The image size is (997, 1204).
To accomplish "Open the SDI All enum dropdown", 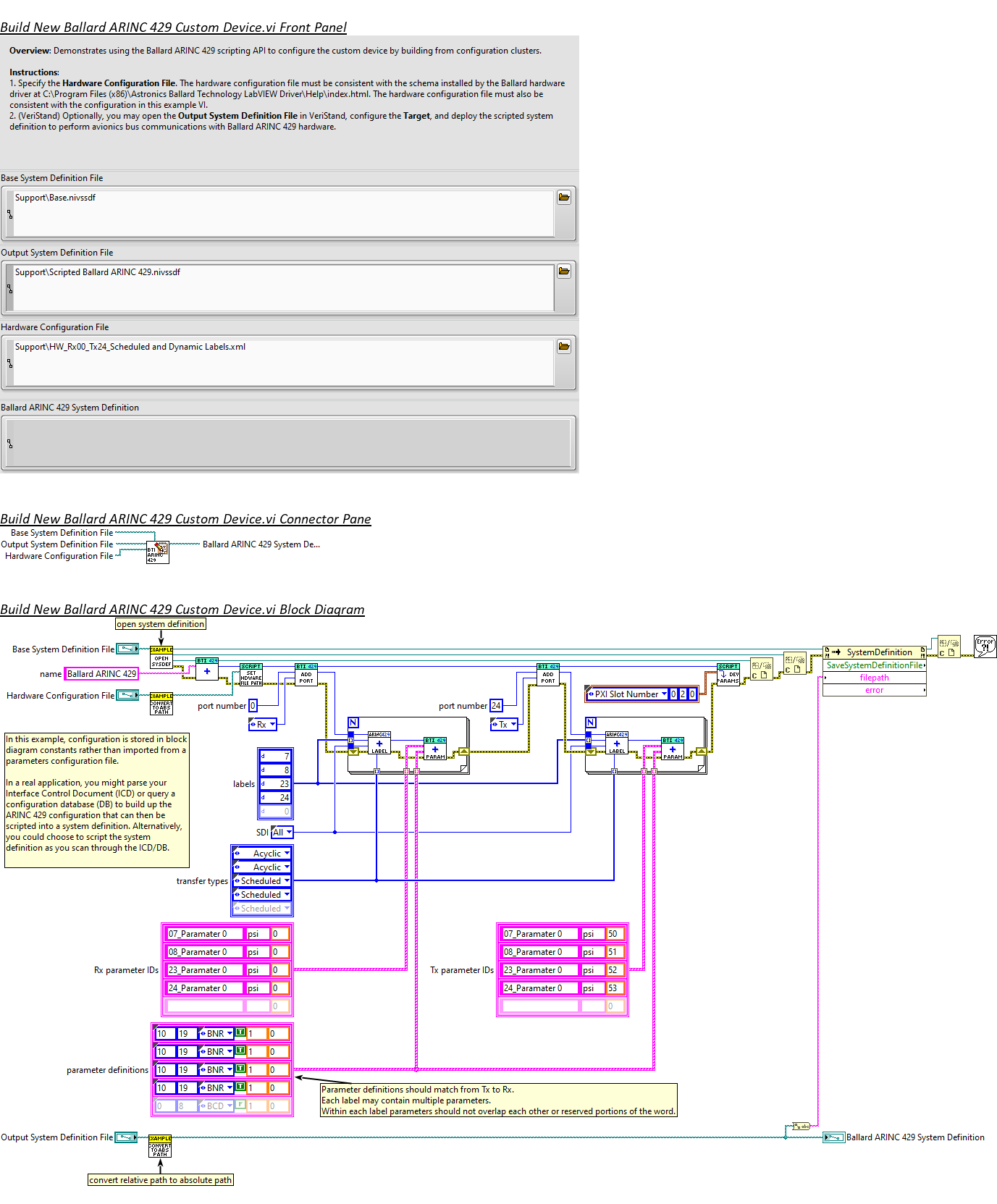I will point(282,832).
